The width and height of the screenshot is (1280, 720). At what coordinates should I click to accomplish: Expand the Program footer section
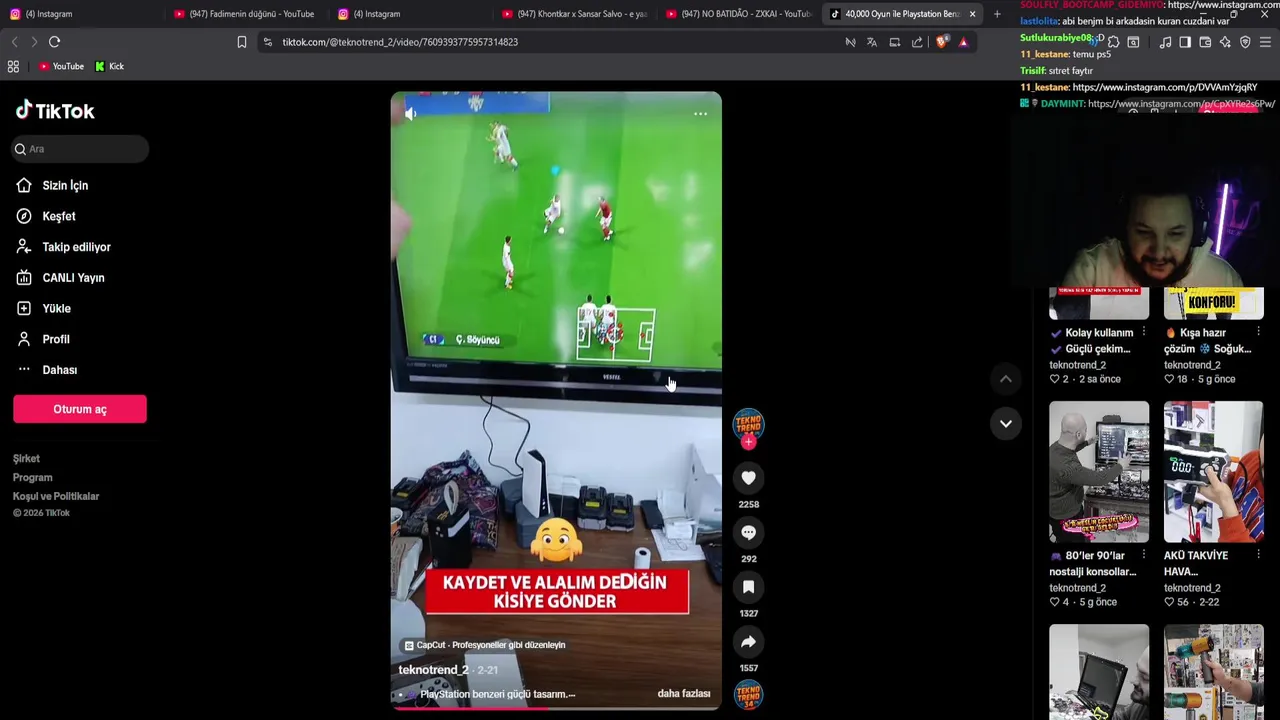32,477
